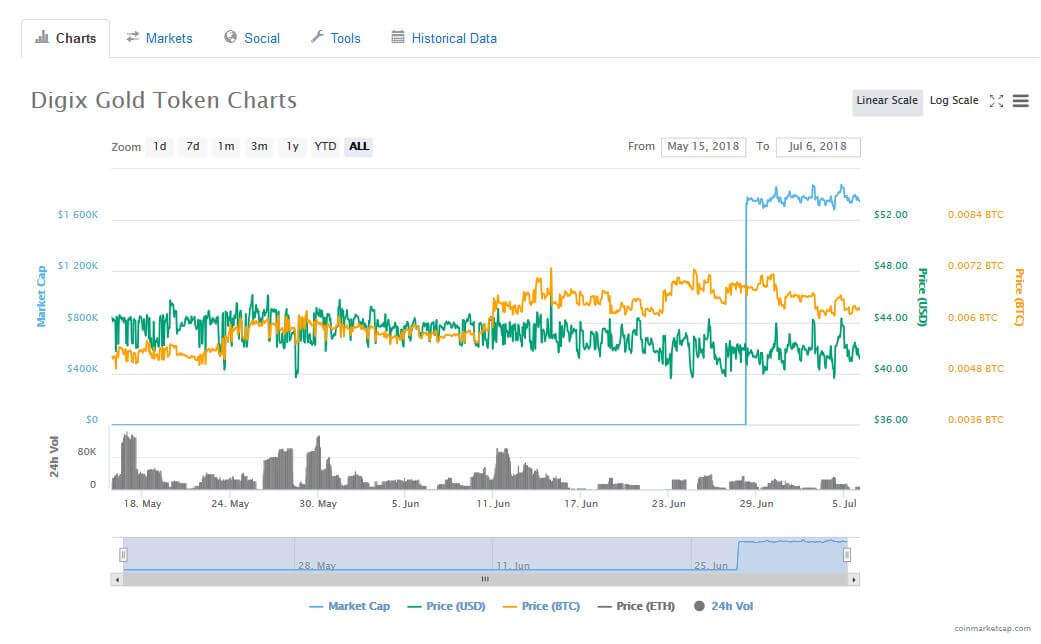Switch to the Tools tab
The image size is (1041, 644).
(336, 39)
